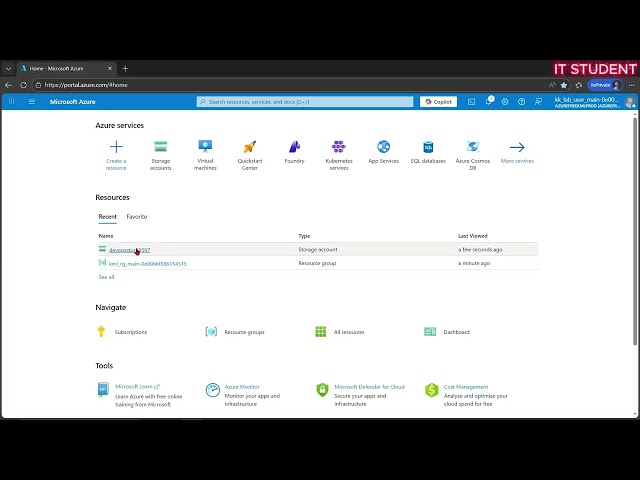Open Foundry service

tap(294, 152)
